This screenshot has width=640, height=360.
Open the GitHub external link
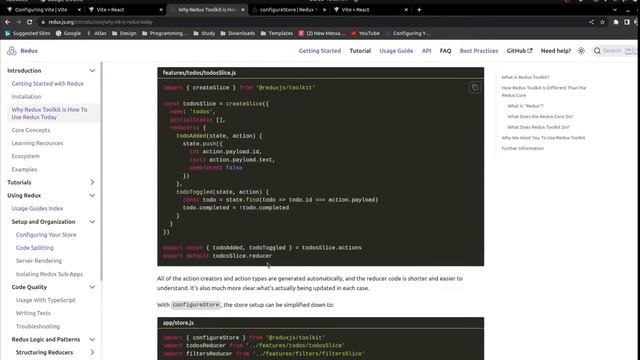[519, 51]
